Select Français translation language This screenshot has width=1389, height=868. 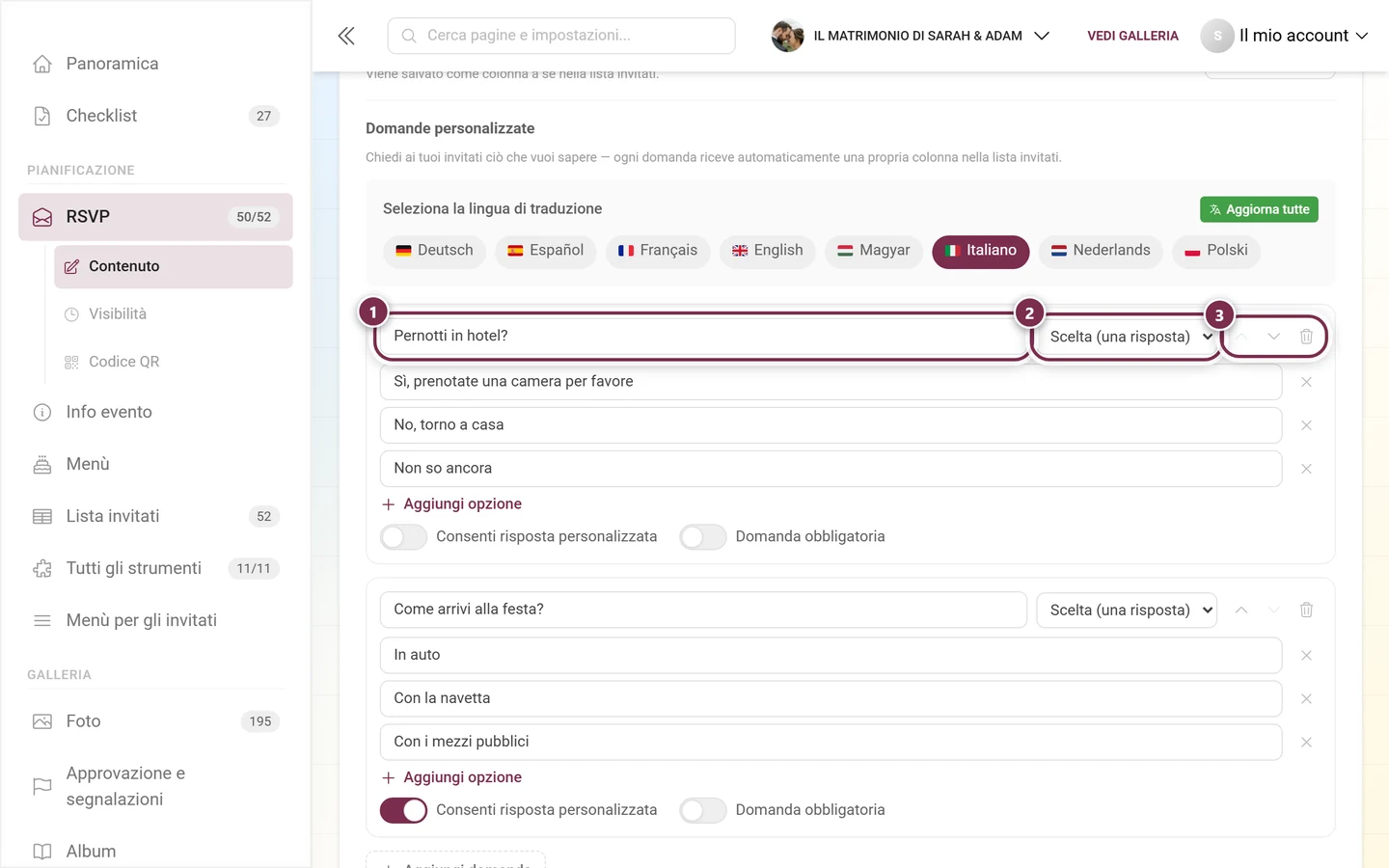point(658,251)
